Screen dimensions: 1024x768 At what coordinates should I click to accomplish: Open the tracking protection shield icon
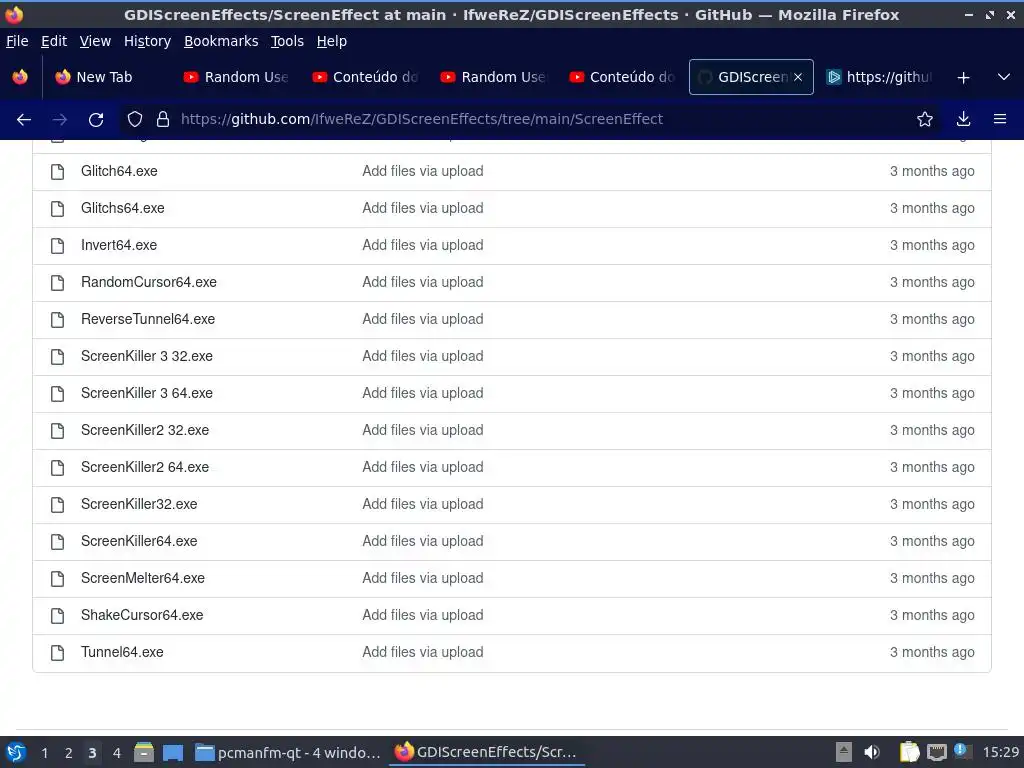(x=135, y=119)
